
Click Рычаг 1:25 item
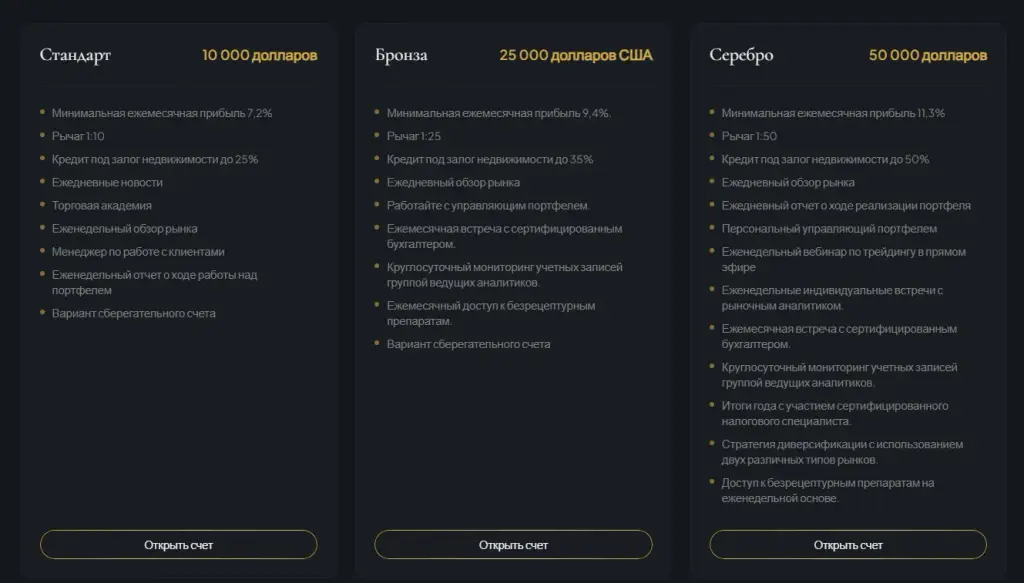tap(413, 136)
